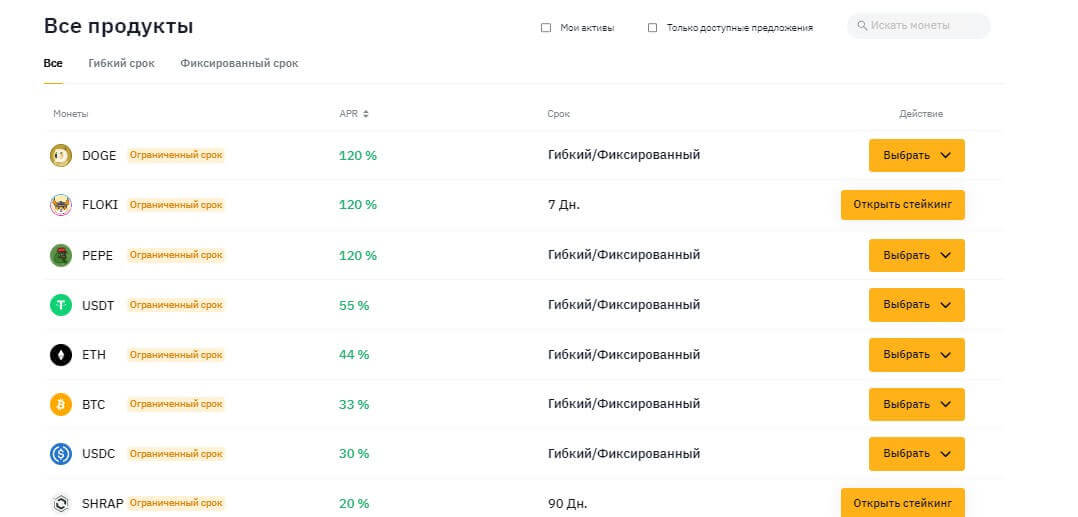
Task: Click the PEPE frog coin icon
Action: [x=61, y=255]
